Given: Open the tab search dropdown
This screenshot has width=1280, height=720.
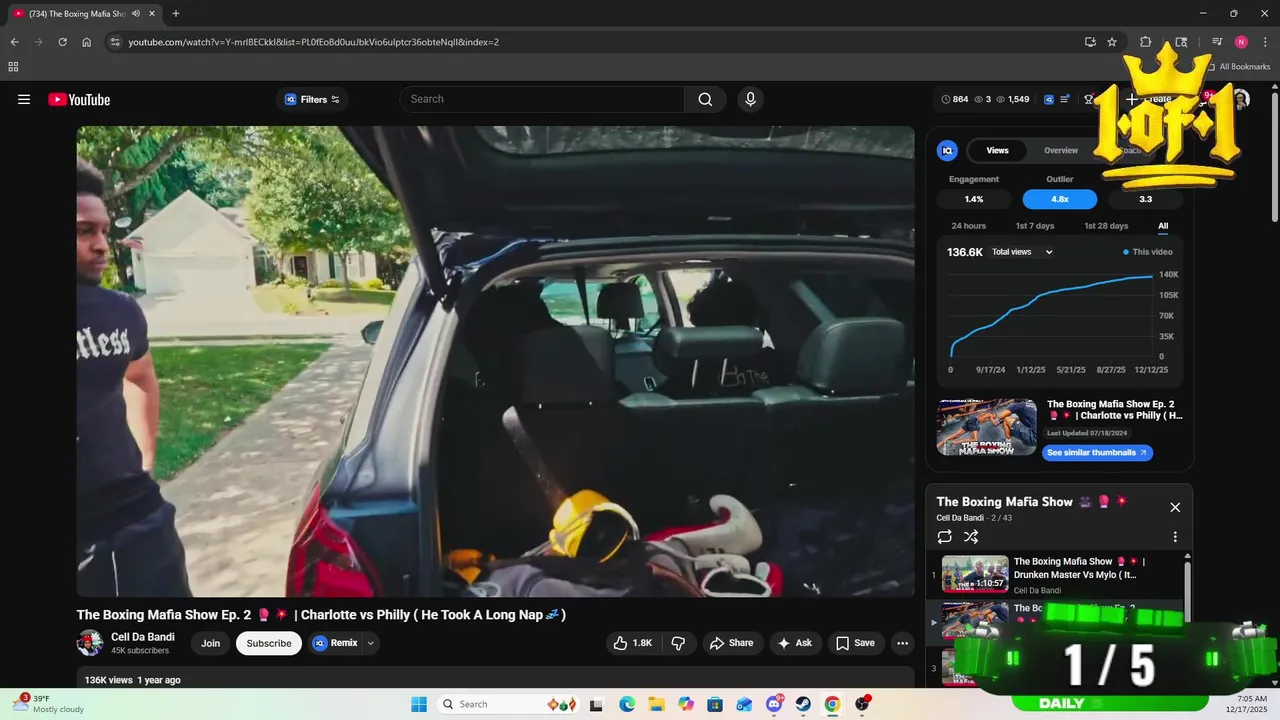Looking at the screenshot, I should tap(1181, 42).
